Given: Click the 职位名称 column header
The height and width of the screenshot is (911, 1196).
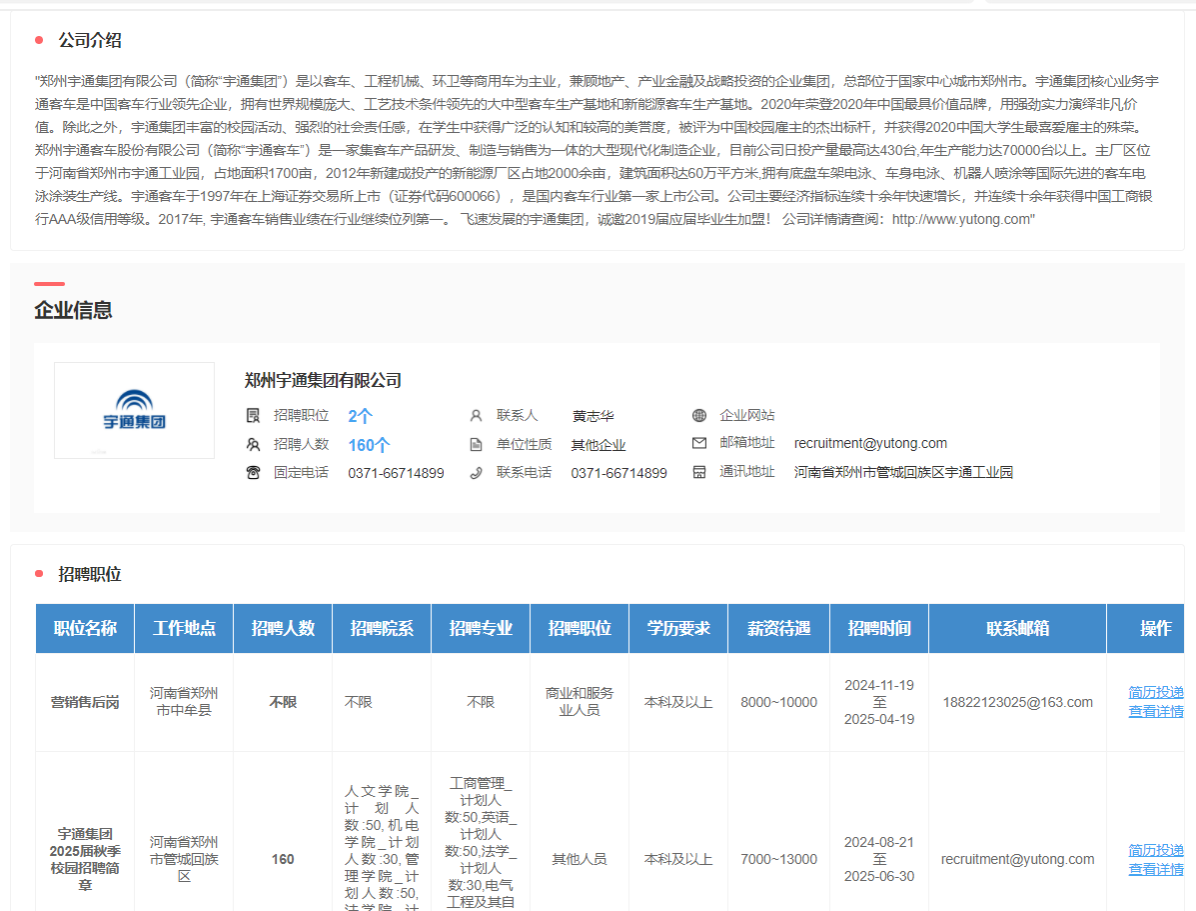Looking at the screenshot, I should point(85,629).
